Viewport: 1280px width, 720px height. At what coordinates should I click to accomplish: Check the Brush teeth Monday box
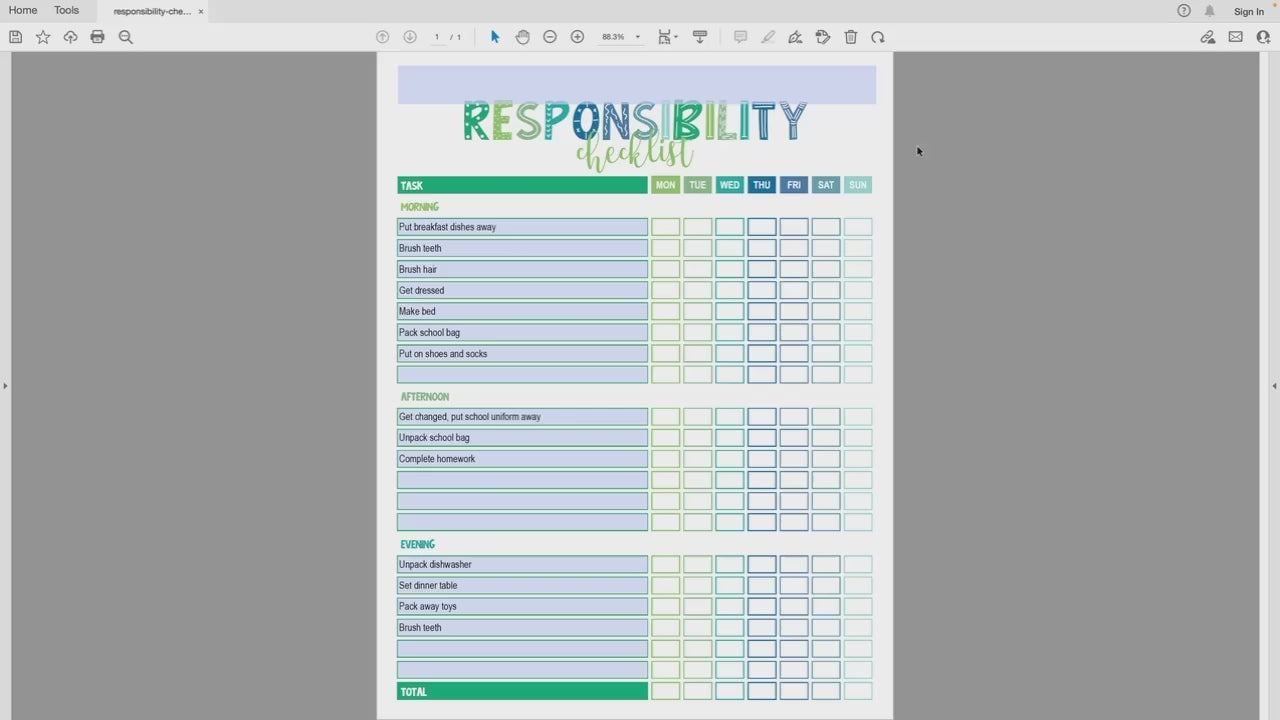(665, 248)
